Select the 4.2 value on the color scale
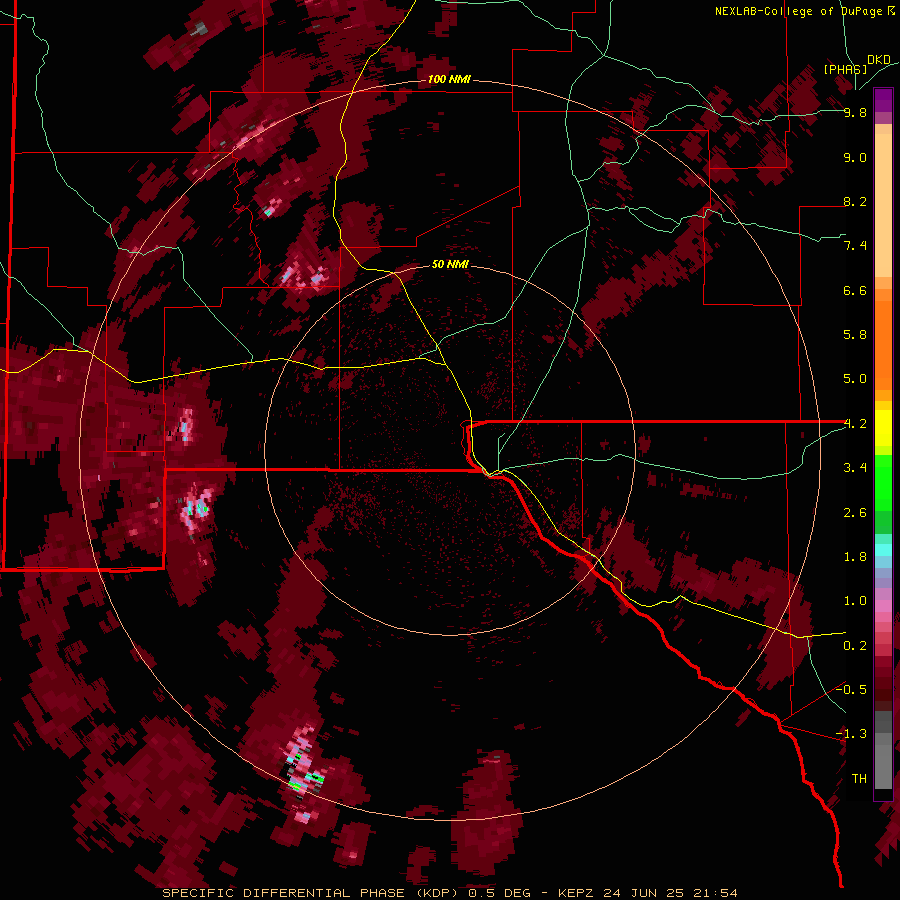 tap(855, 424)
